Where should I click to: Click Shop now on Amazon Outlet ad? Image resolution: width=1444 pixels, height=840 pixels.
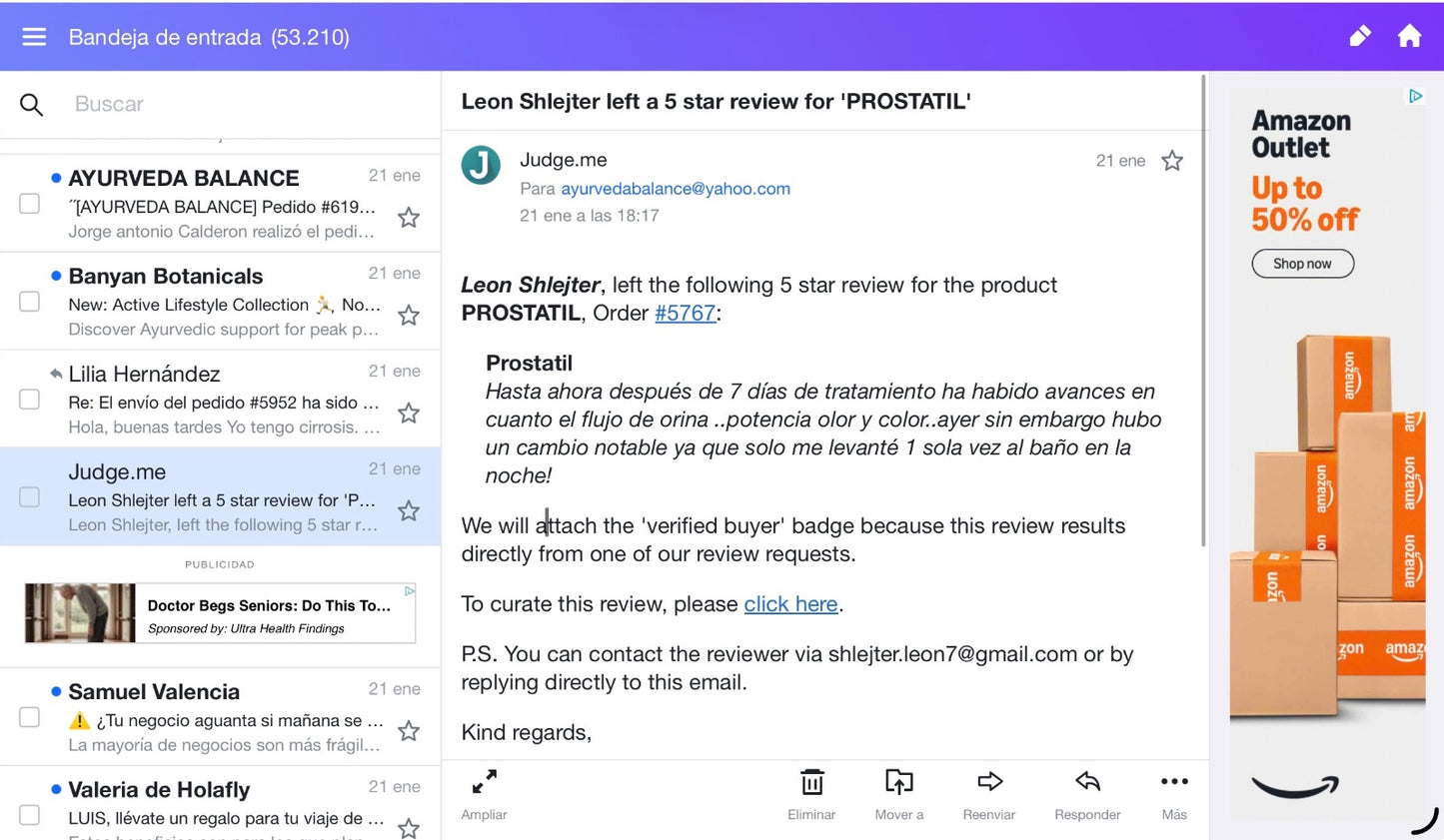(x=1302, y=264)
